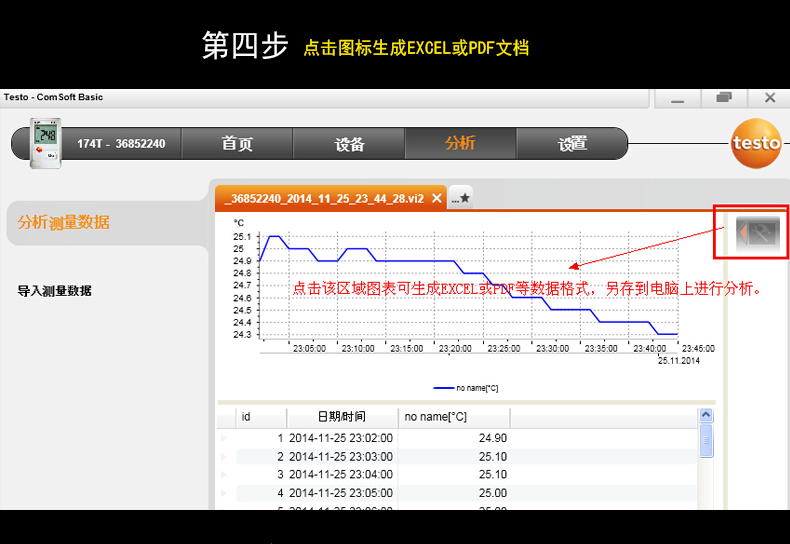Open the 设置 (Settings) tab
790x544 pixels.
coord(572,144)
